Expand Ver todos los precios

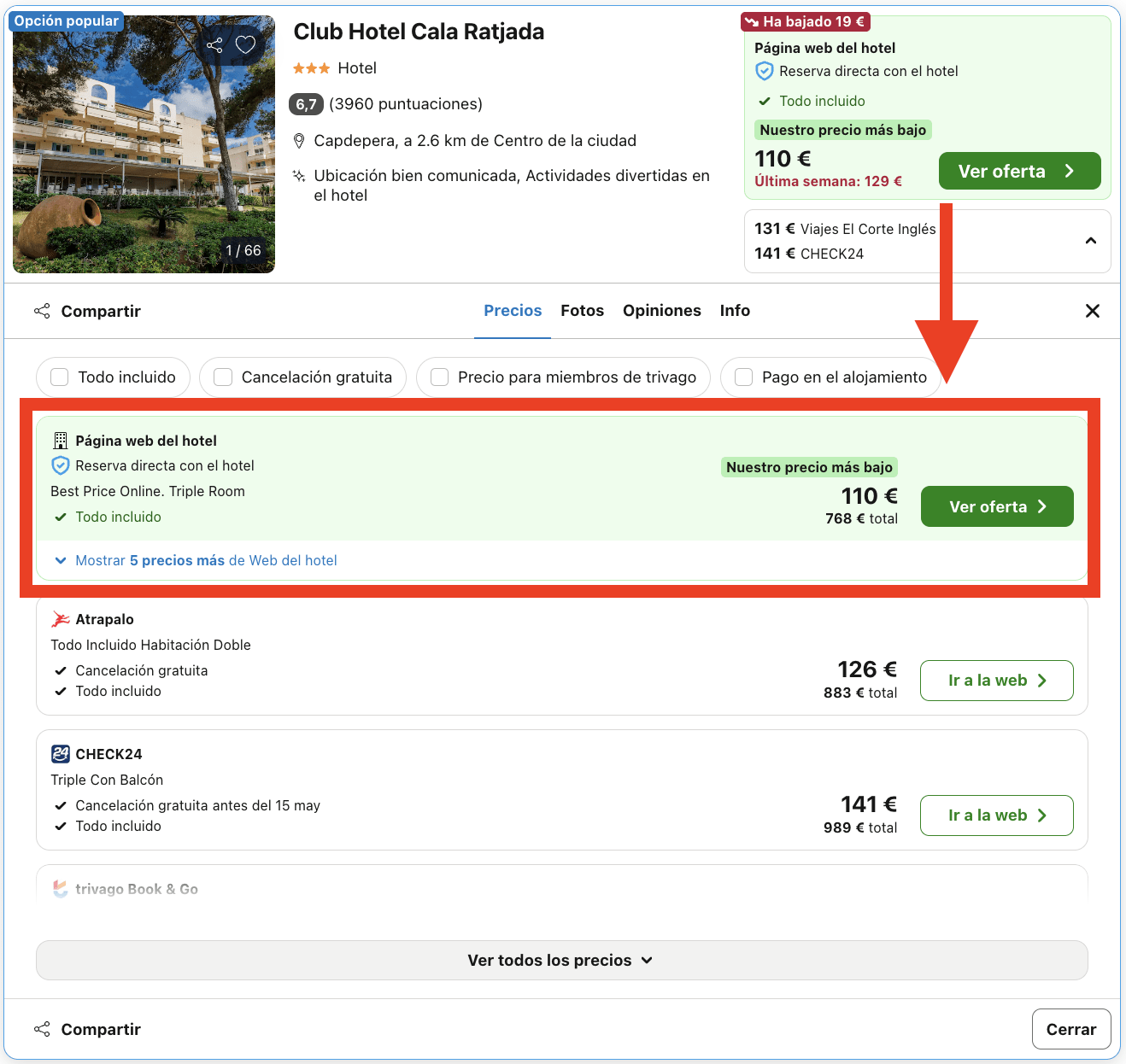coord(561,961)
